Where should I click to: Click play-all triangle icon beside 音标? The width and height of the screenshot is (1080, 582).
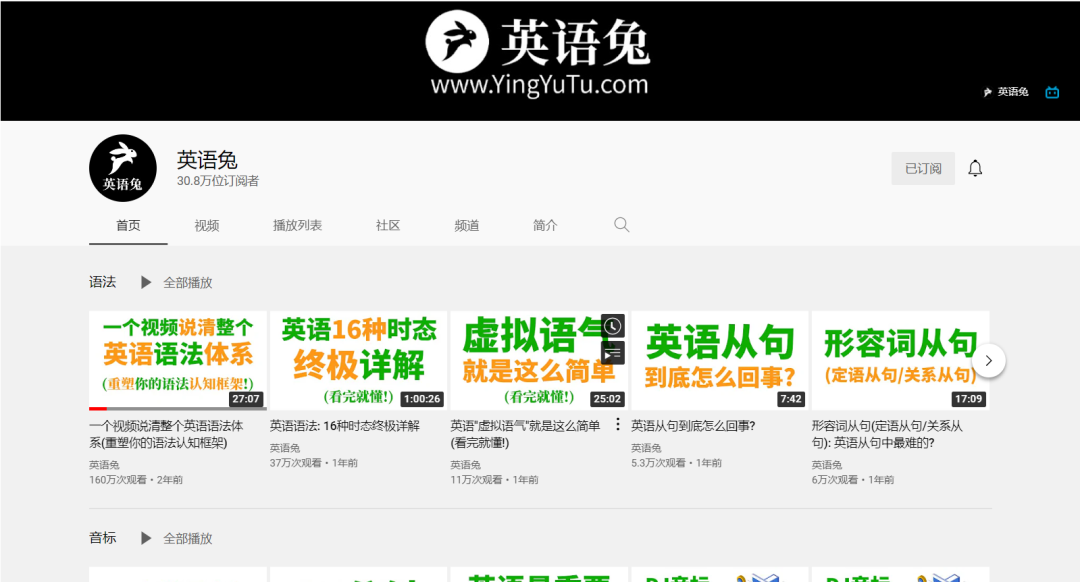(146, 538)
